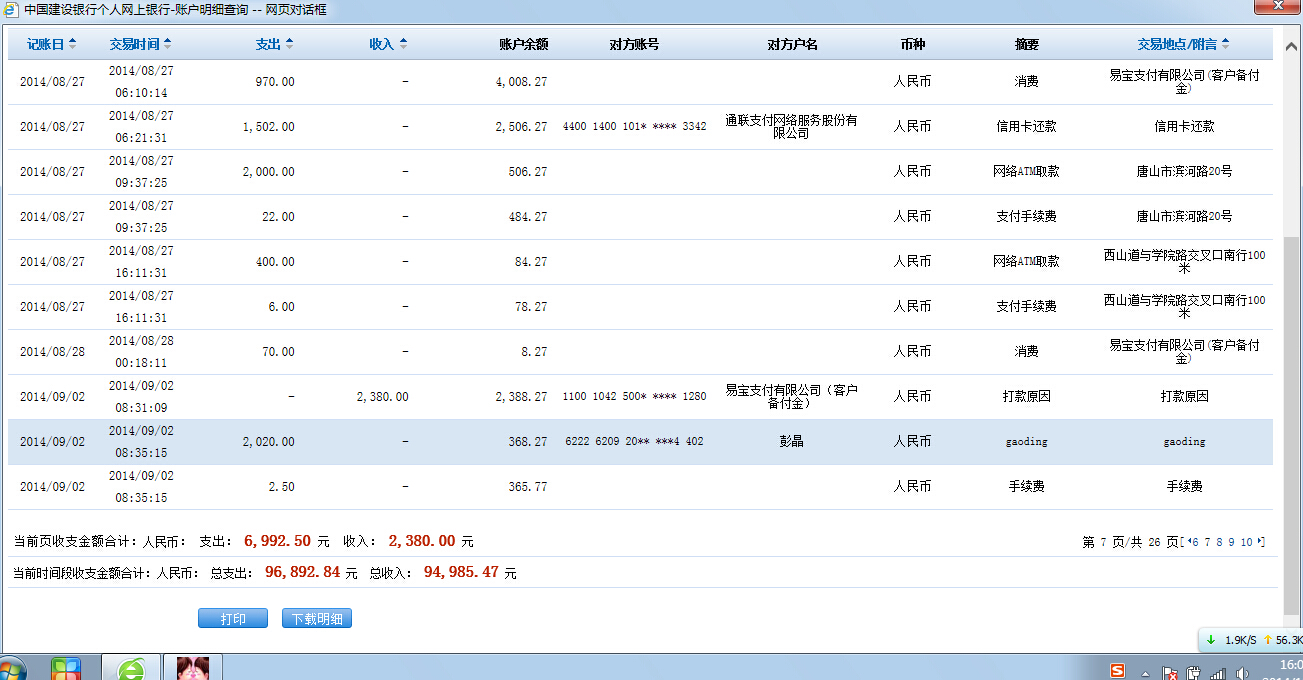Open the colorful app icon in taskbar
The image size is (1303, 680).
[x=66, y=669]
